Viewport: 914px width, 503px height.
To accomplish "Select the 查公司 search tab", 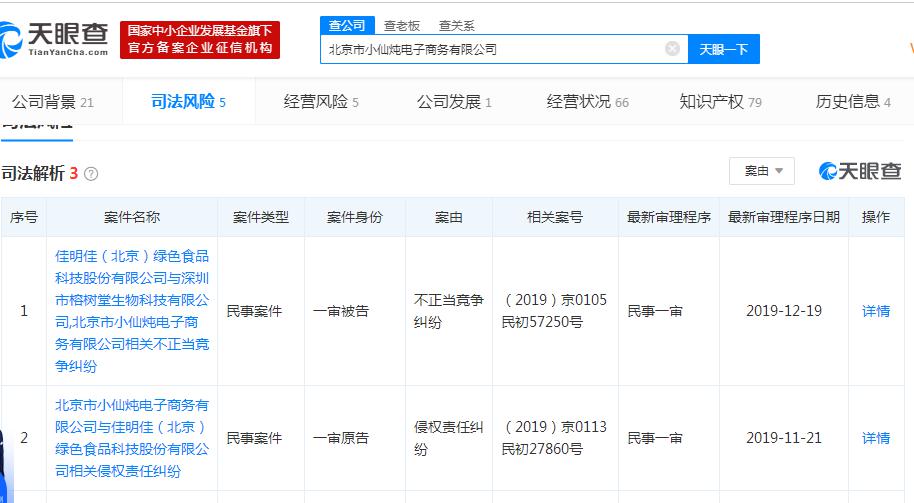I will pyautogui.click(x=347, y=26).
